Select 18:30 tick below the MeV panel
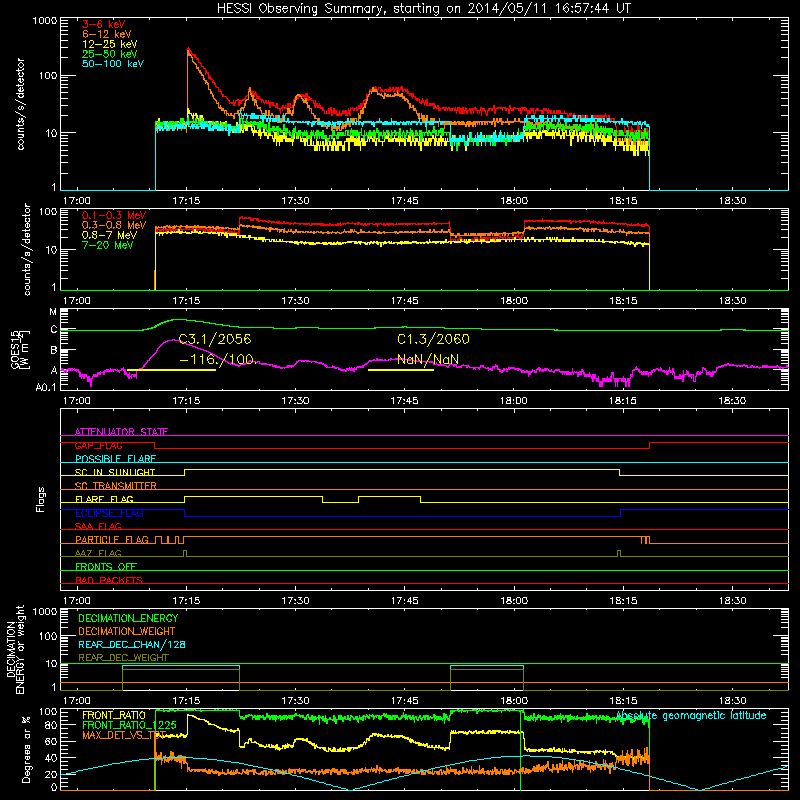Viewport: 800px width, 800px height. pyautogui.click(x=732, y=301)
